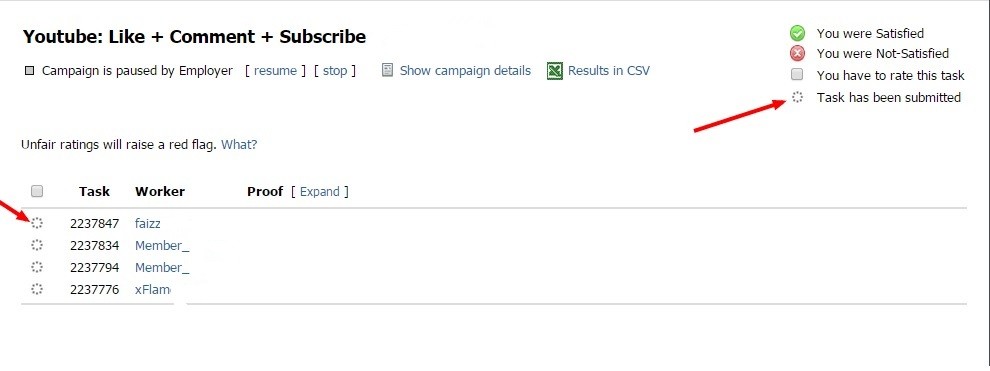The height and width of the screenshot is (371, 990).
Task: Expand the Proof column
Action: pyautogui.click(x=319, y=192)
